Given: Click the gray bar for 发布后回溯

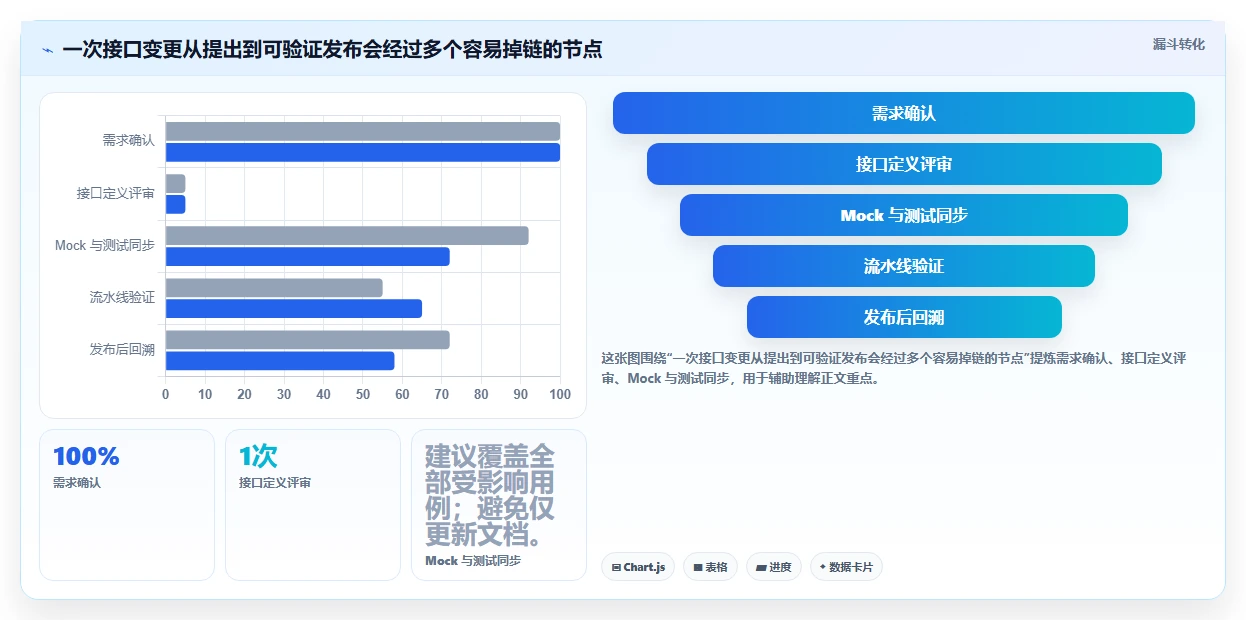Looking at the screenshot, I should pos(308,339).
